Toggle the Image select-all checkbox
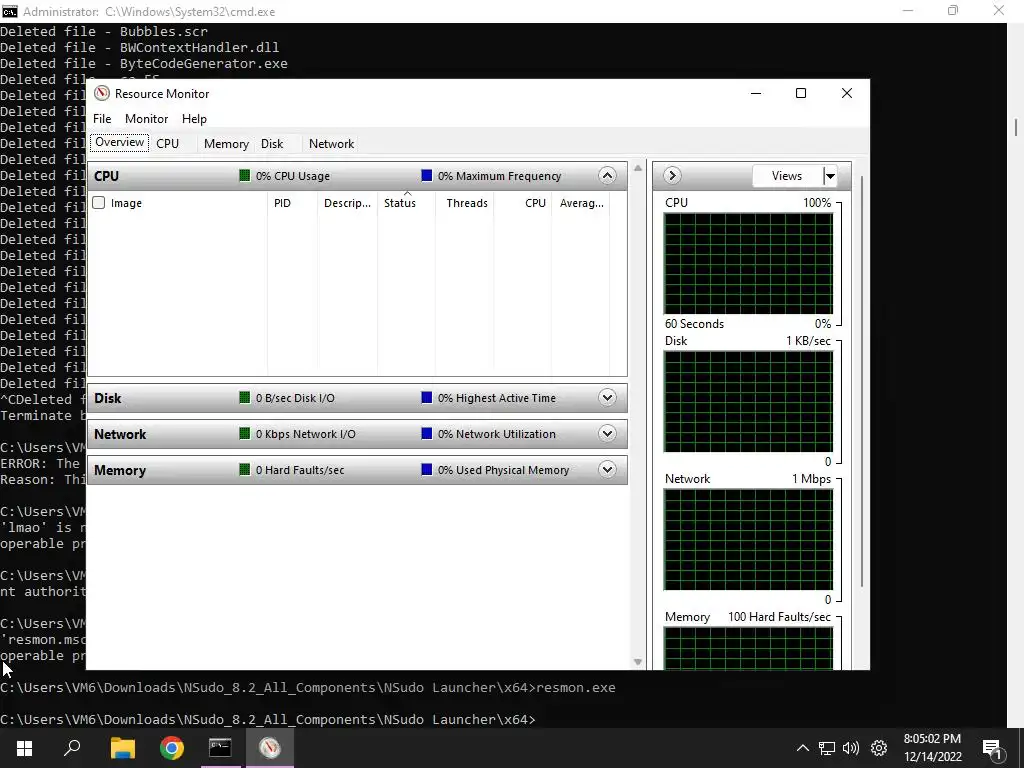This screenshot has width=1024, height=768. 99,202
